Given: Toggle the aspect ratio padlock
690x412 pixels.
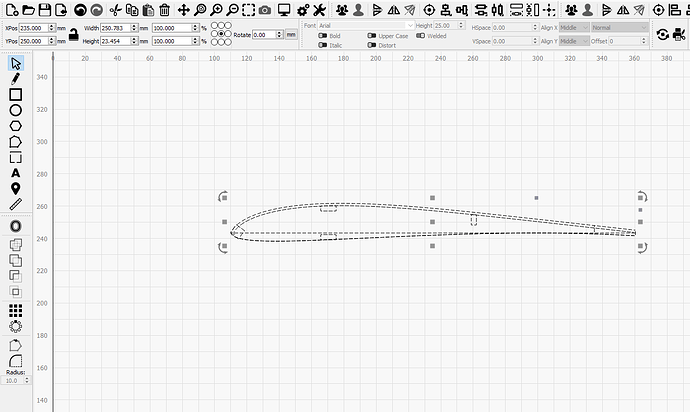Looking at the screenshot, I should pos(73,34).
